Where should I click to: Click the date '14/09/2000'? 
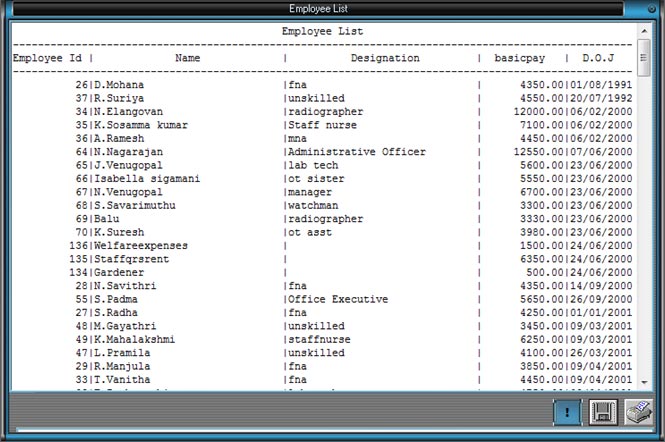click(601, 286)
